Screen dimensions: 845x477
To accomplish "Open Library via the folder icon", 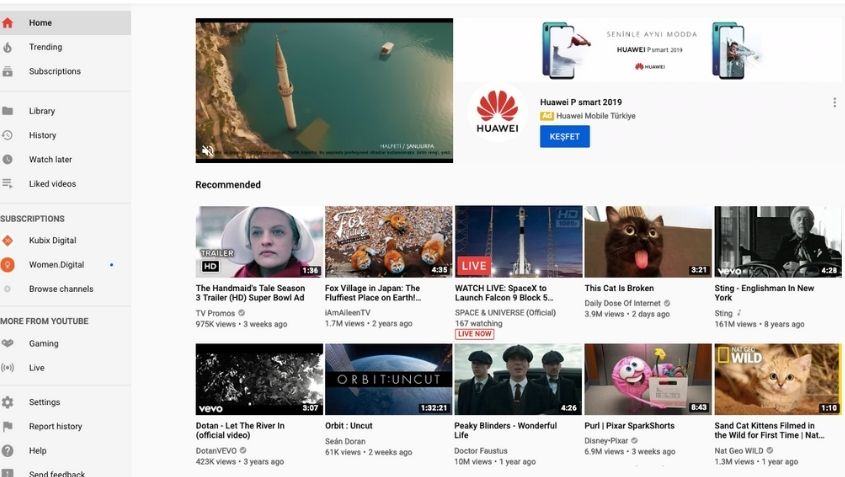I will click(8, 111).
